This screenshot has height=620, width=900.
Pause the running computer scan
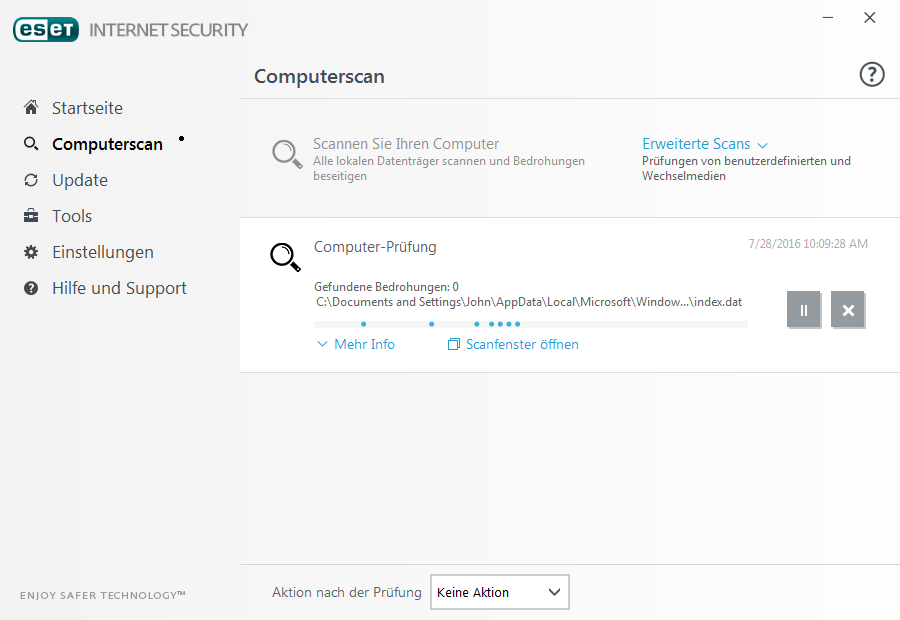(x=804, y=310)
